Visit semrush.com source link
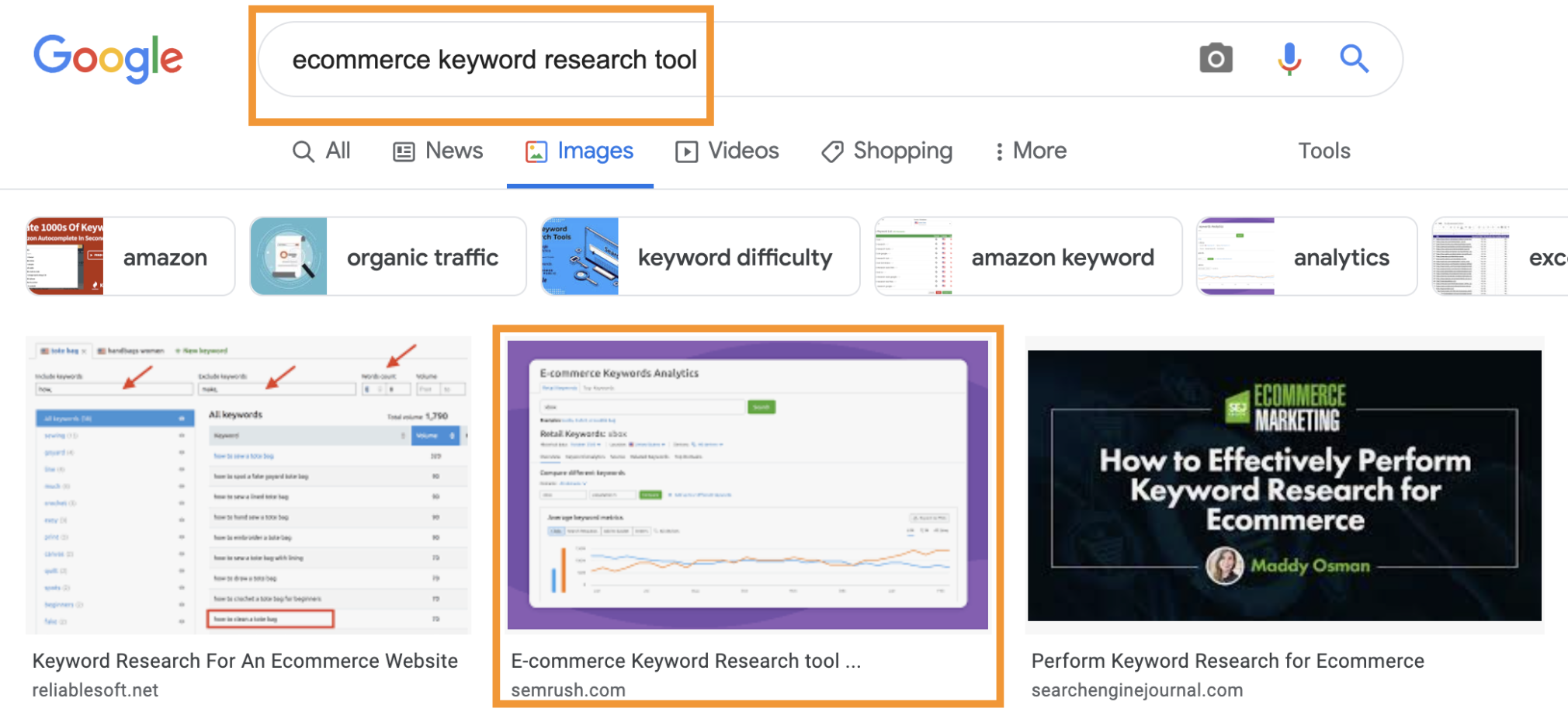This screenshot has width=1568, height=719. coord(568,690)
